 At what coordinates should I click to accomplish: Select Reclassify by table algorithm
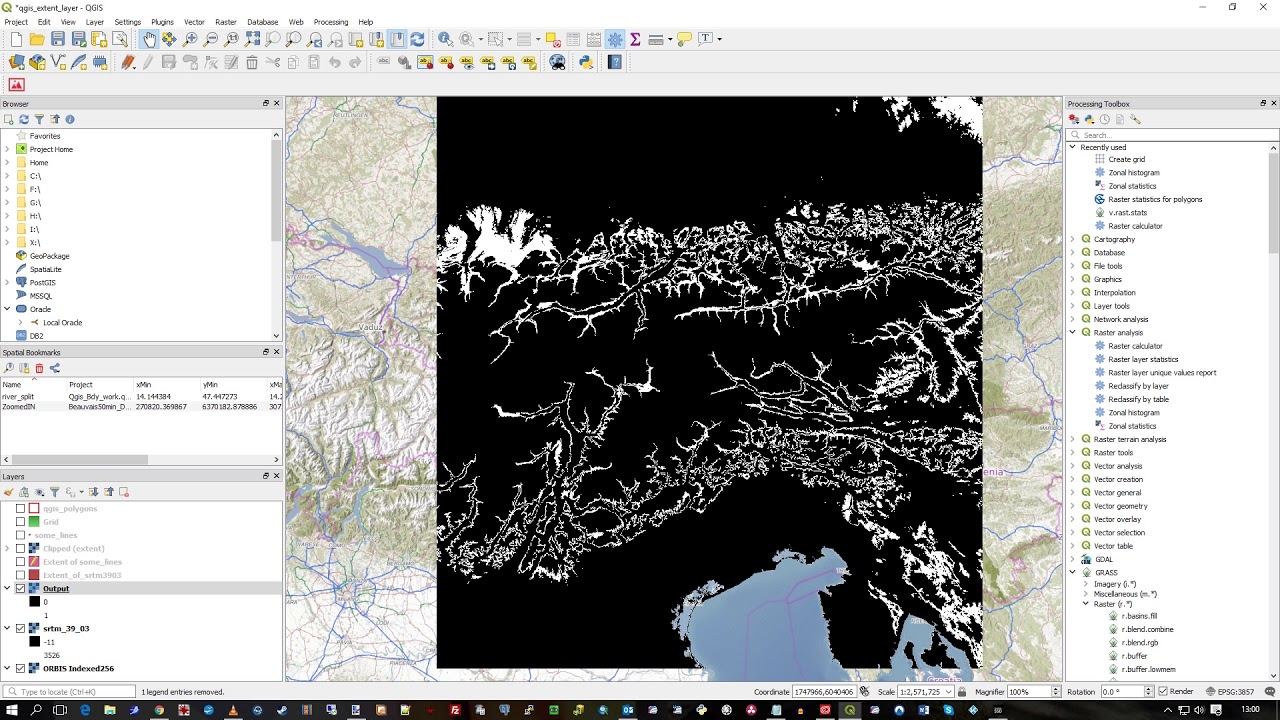point(1138,399)
